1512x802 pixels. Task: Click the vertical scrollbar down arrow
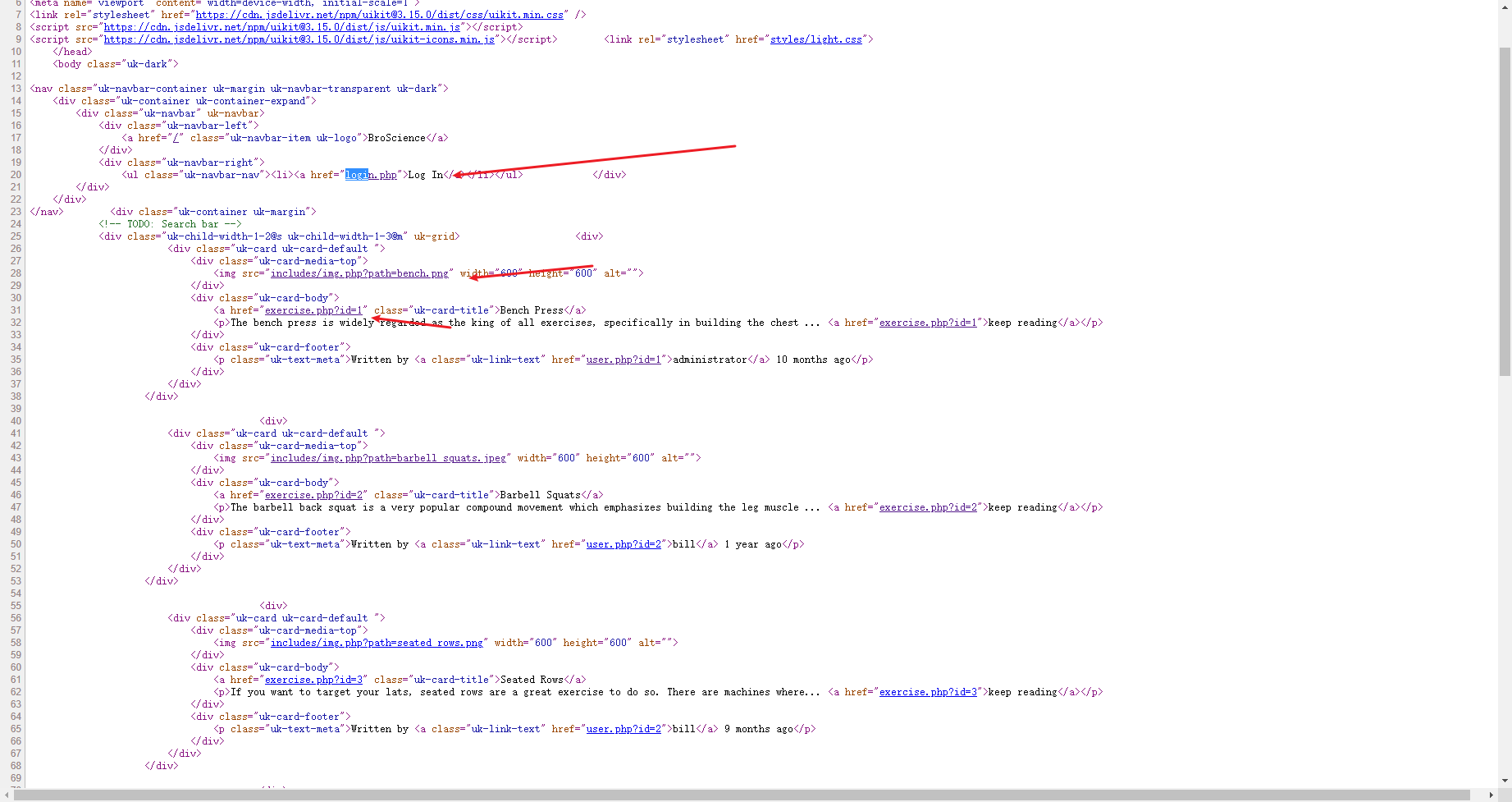coord(1505,781)
